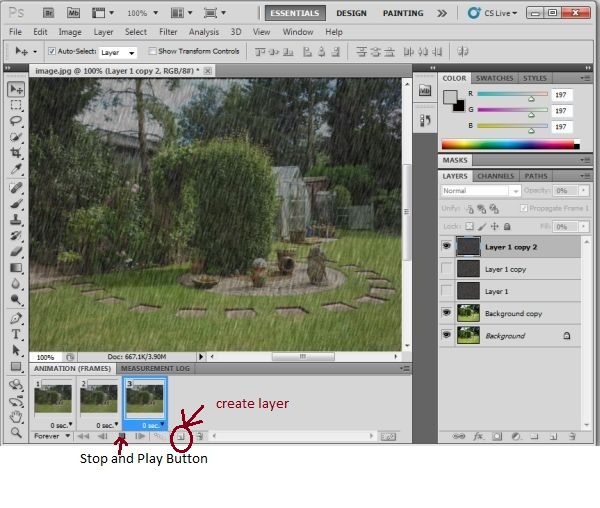Select the Blur tool

pos(16,283)
